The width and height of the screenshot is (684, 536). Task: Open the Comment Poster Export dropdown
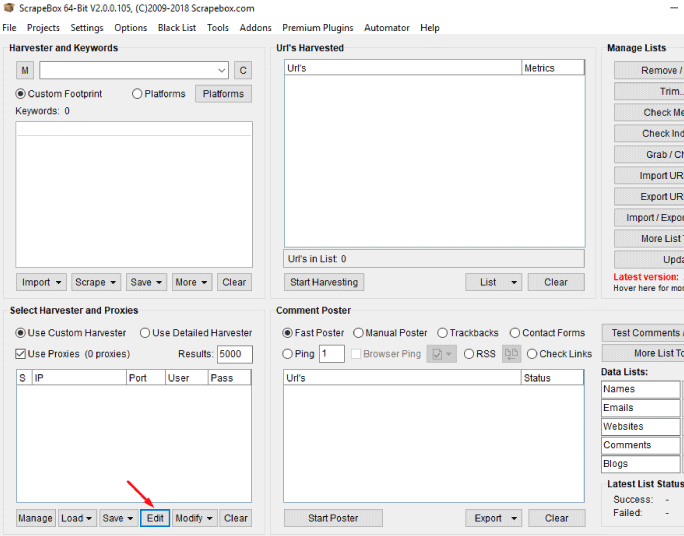[494, 518]
